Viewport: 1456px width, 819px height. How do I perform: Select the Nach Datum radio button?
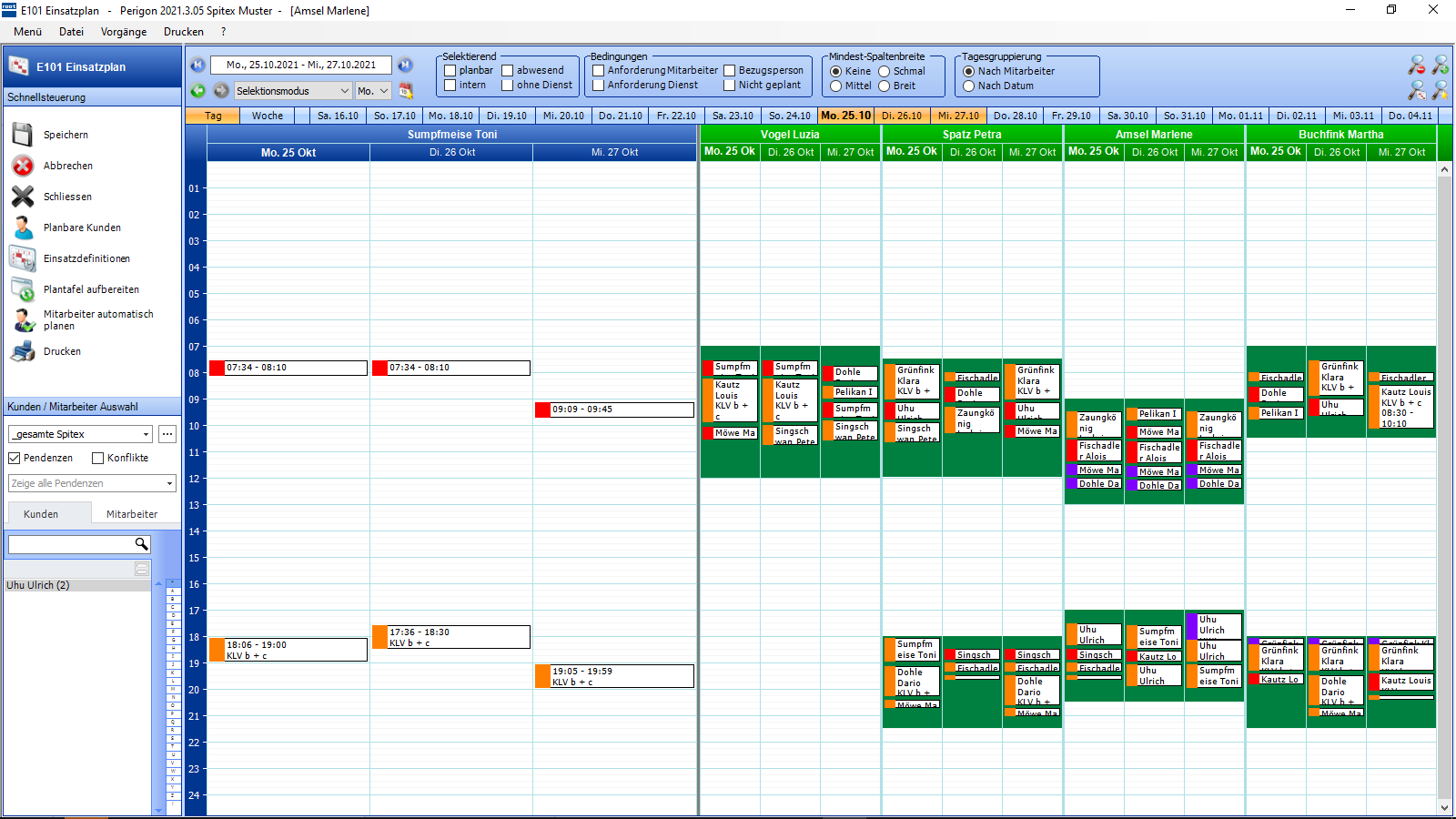click(969, 86)
